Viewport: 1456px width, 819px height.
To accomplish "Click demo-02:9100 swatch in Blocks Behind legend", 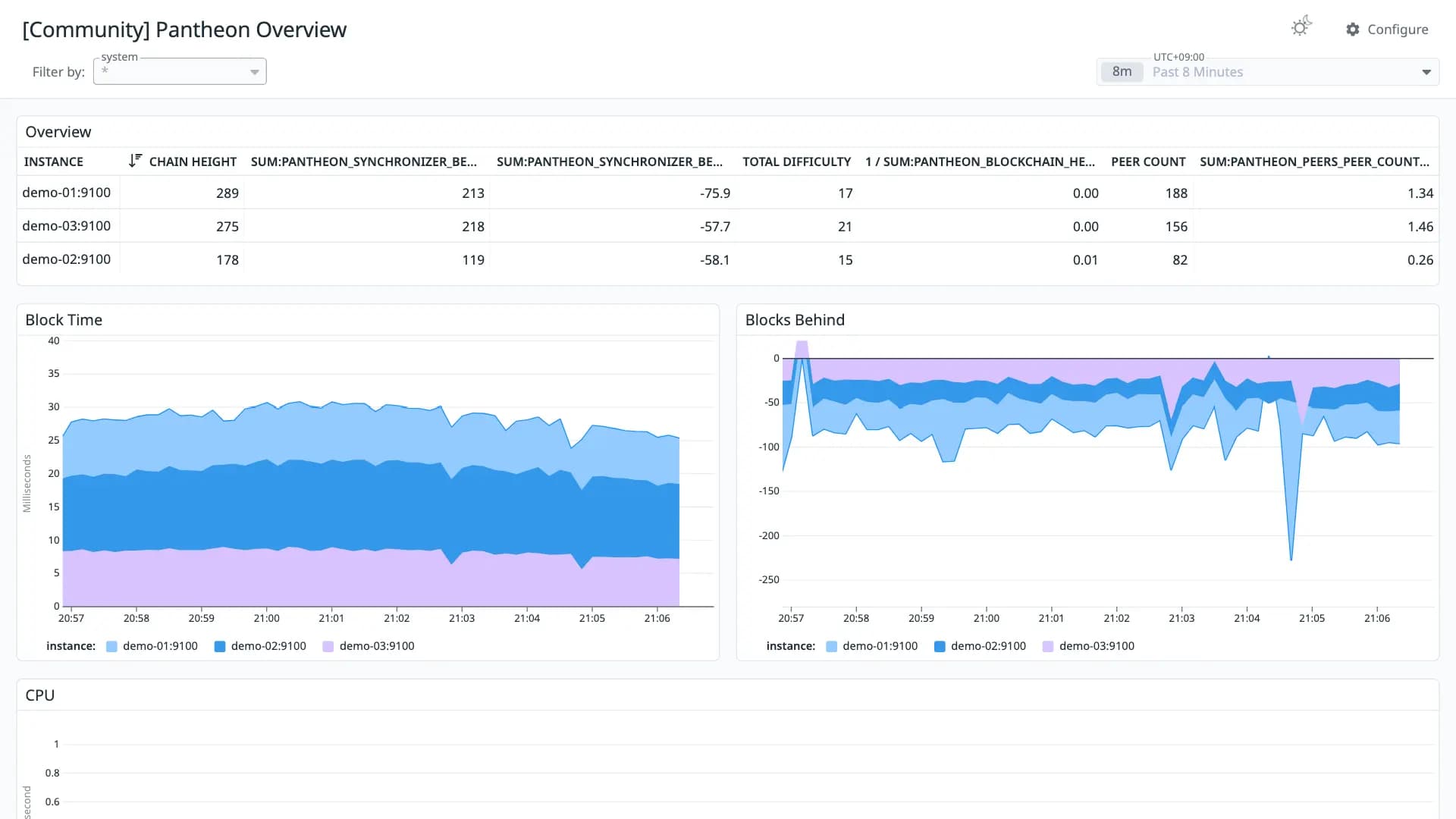I will (x=940, y=647).
